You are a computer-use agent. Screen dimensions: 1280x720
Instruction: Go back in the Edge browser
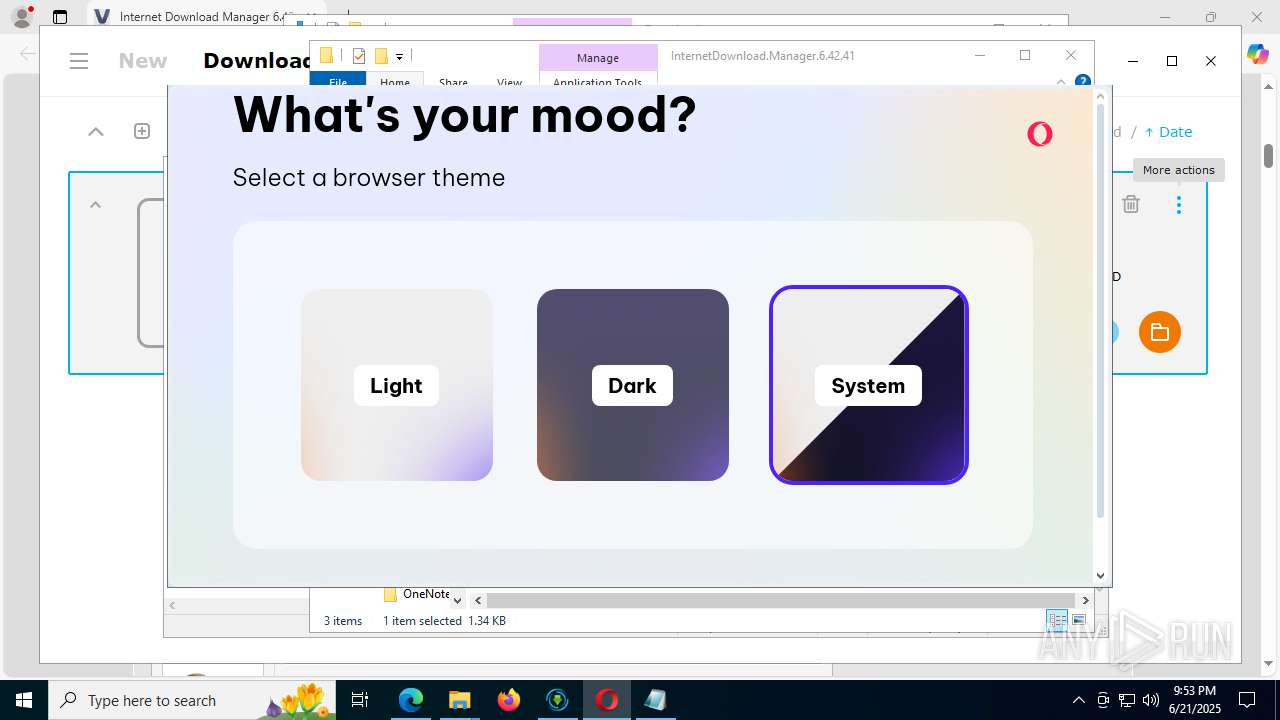(27, 54)
